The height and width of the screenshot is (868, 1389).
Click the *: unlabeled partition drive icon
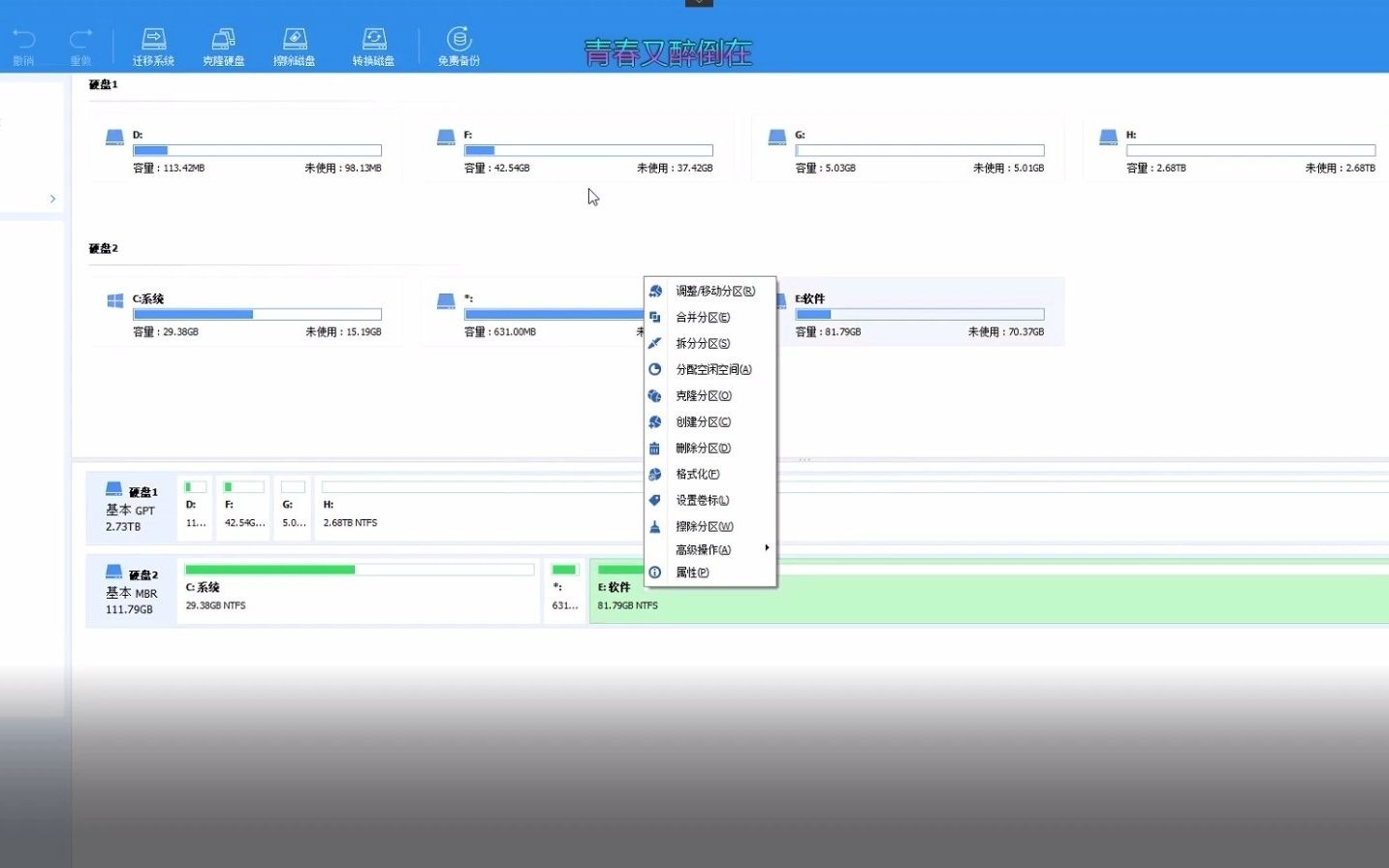[x=446, y=301]
